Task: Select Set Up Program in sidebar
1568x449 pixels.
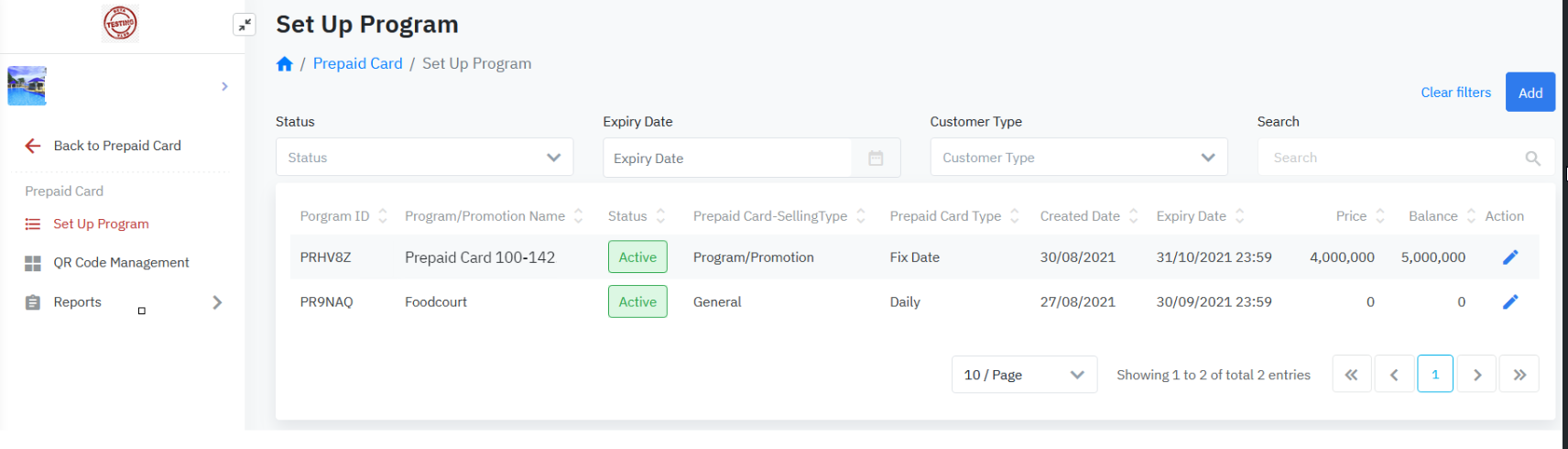Action: click(x=101, y=224)
